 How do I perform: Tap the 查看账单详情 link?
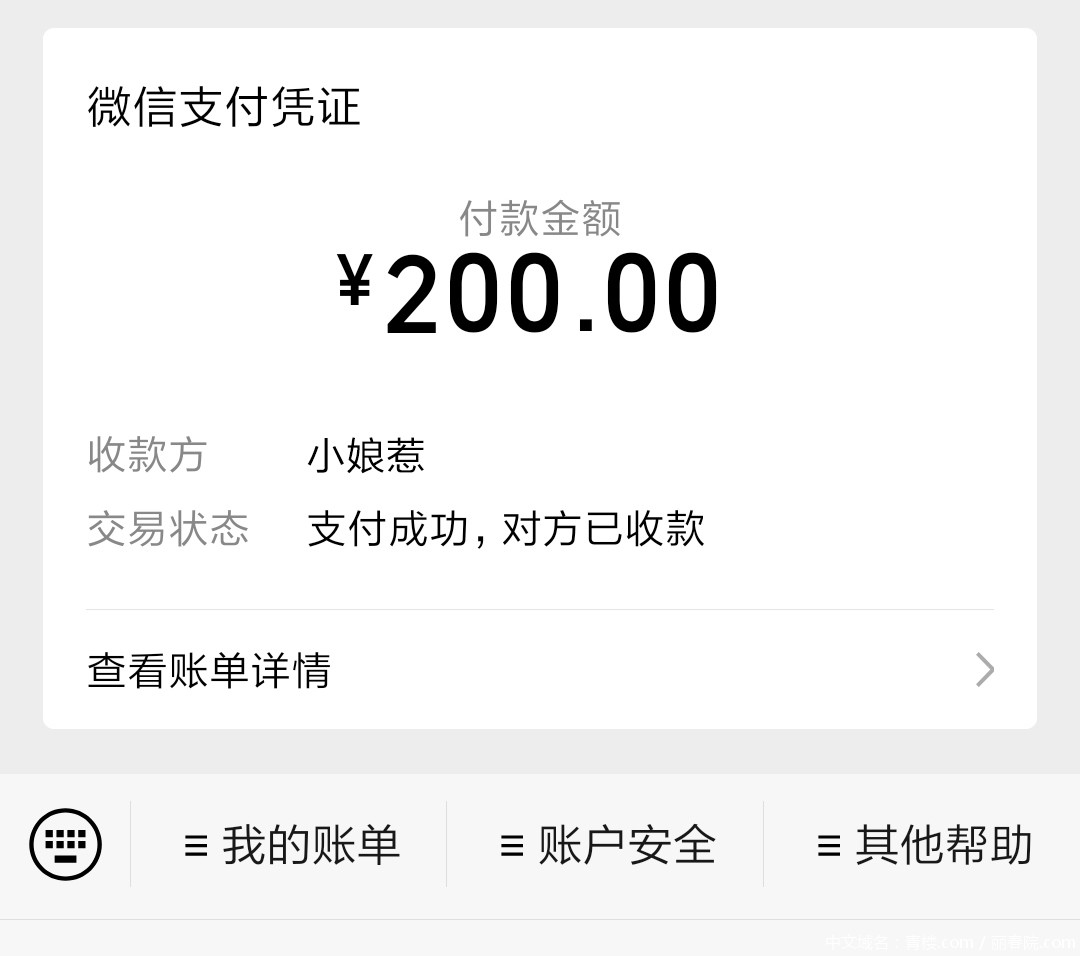point(209,670)
